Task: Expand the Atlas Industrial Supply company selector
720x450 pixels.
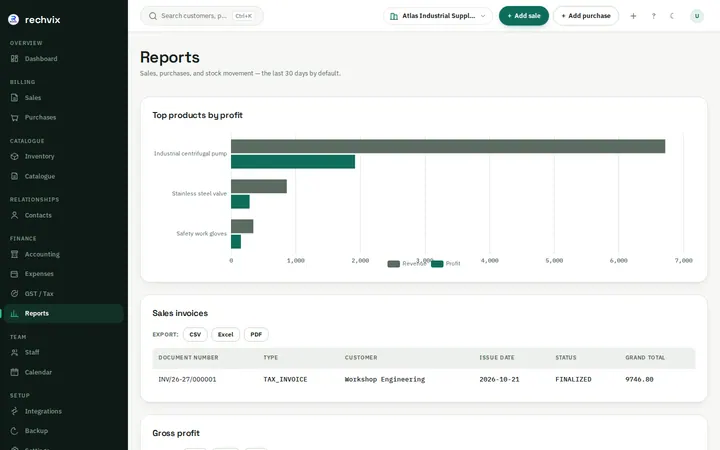Action: (438, 16)
